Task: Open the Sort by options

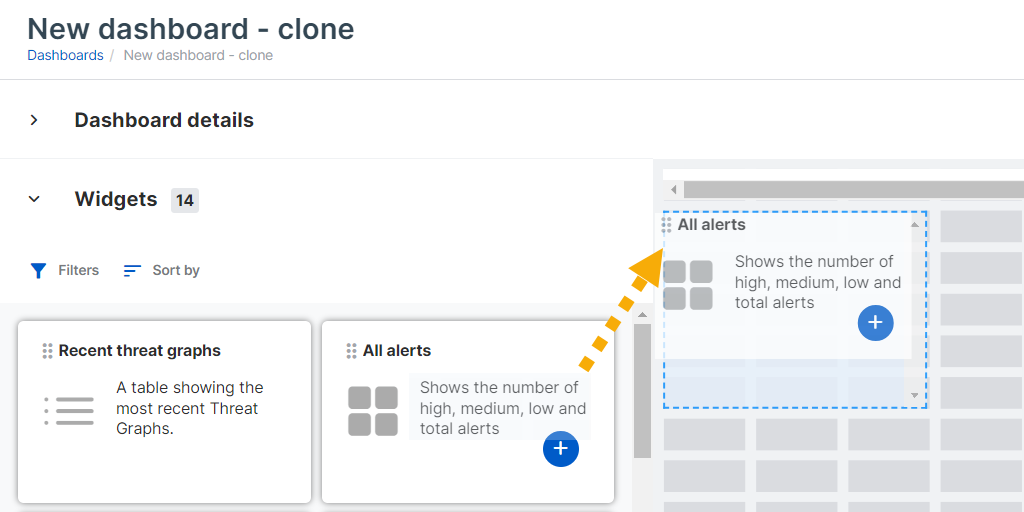Action: pyautogui.click(x=176, y=270)
